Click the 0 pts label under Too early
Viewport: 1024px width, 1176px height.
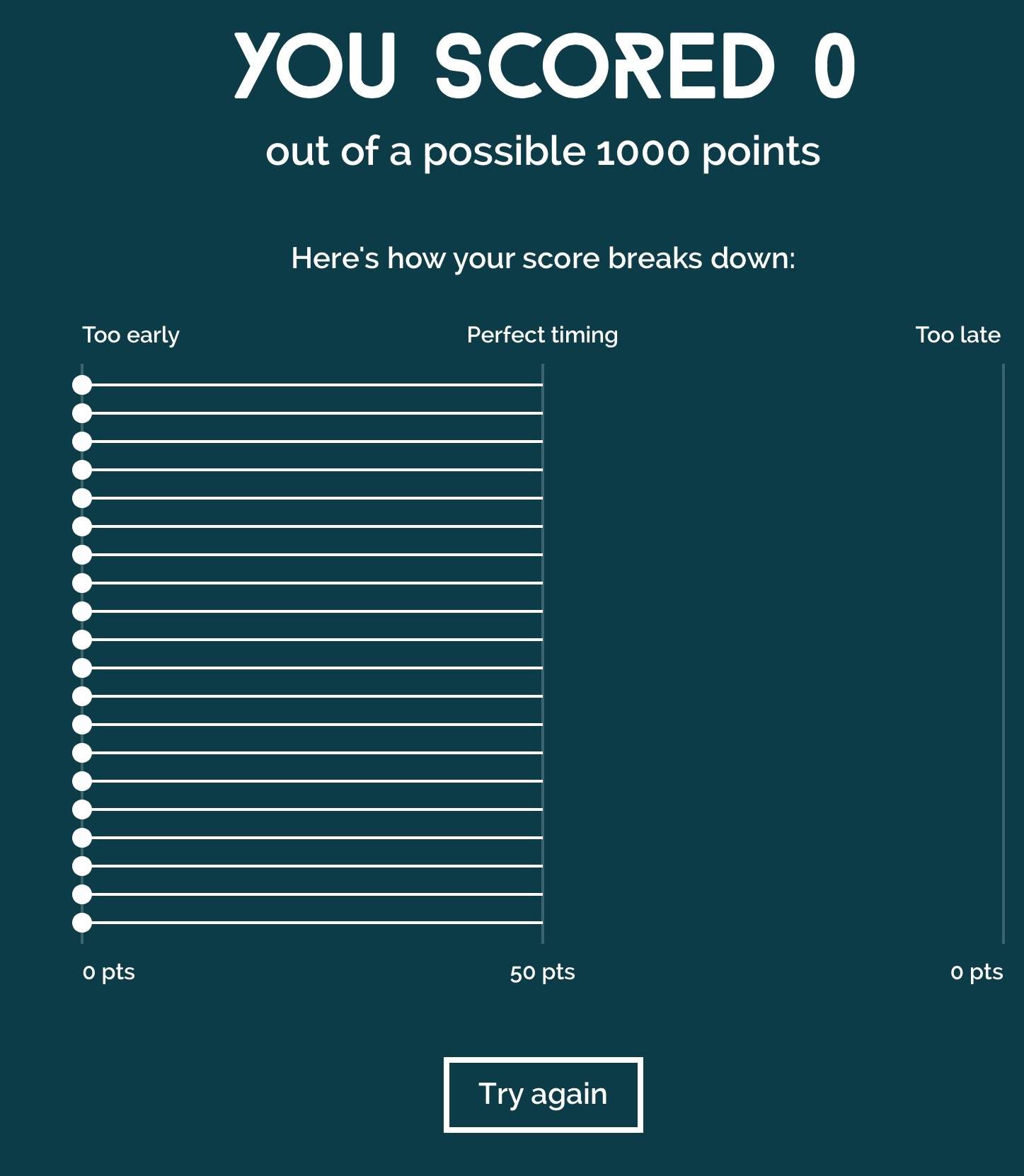click(109, 972)
